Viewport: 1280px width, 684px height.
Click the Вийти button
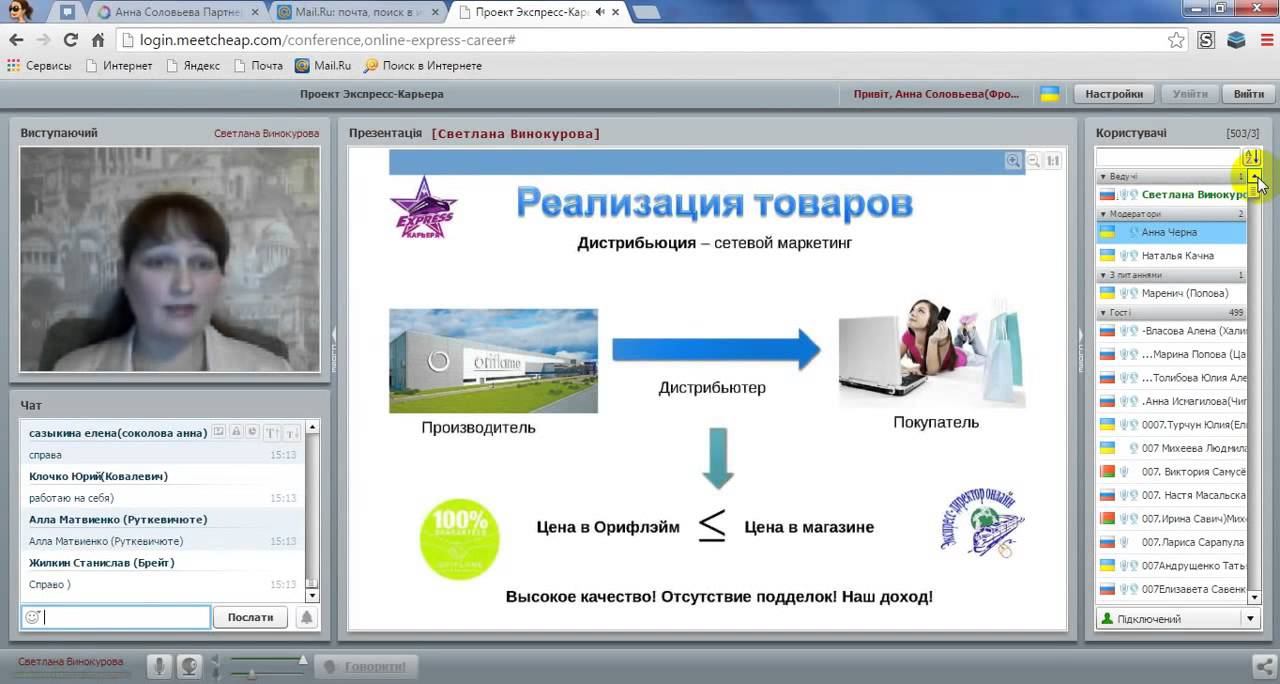(x=1248, y=94)
